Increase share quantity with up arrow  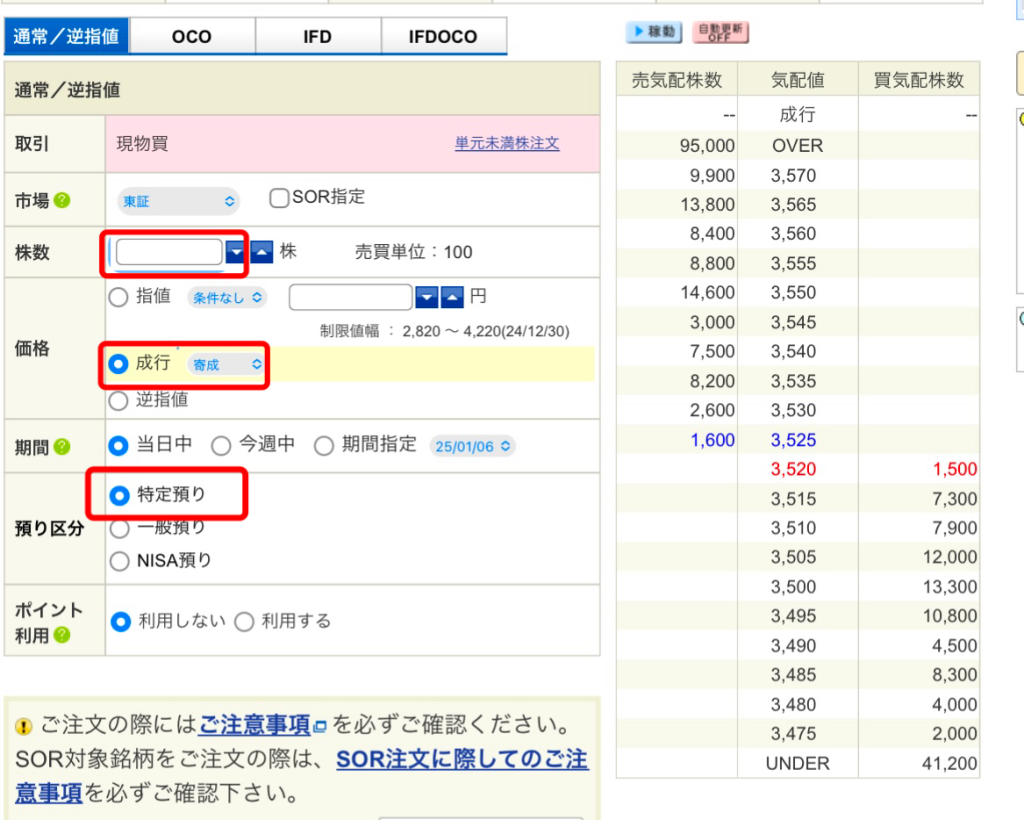pos(260,253)
